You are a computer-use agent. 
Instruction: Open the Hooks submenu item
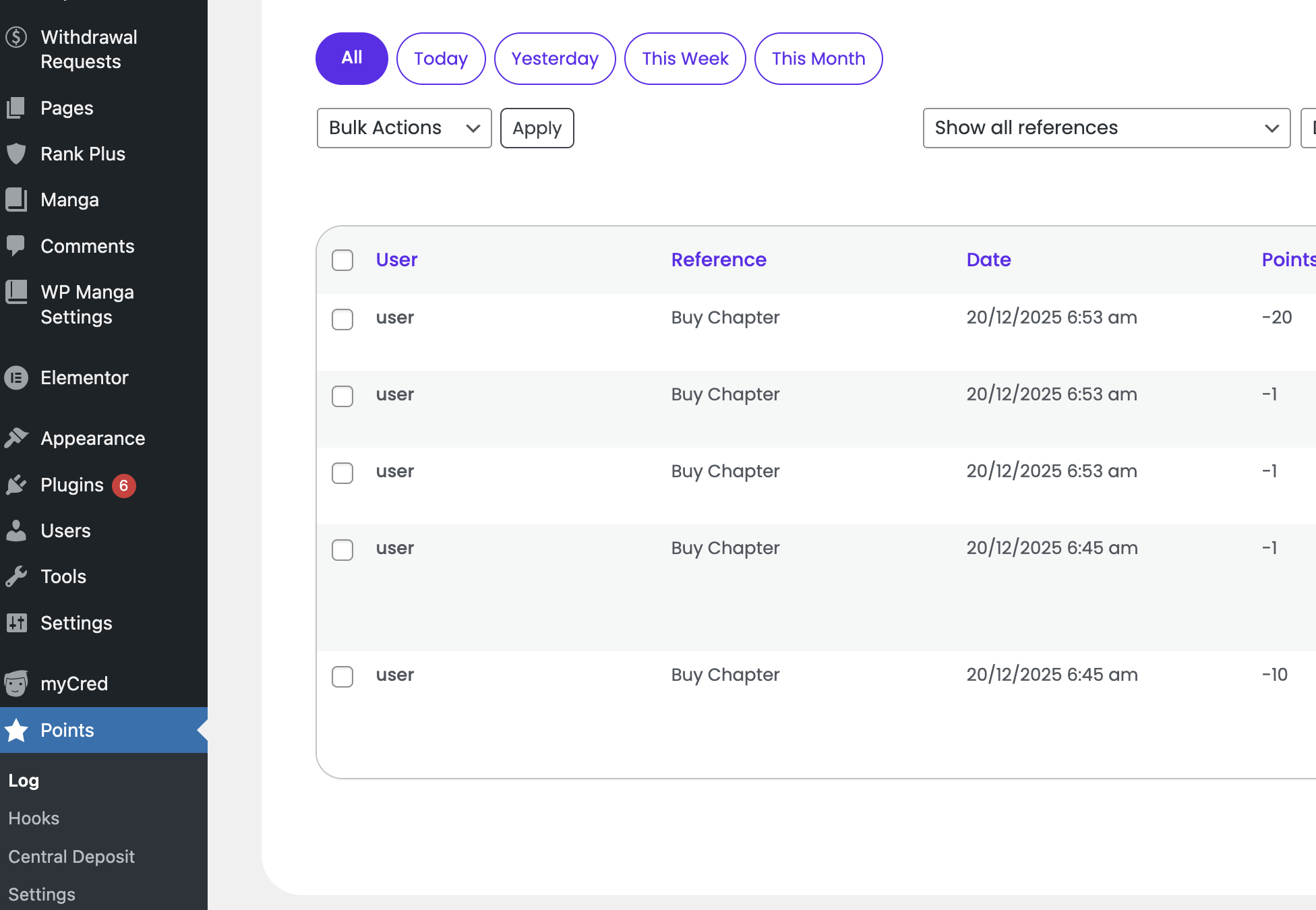point(34,818)
